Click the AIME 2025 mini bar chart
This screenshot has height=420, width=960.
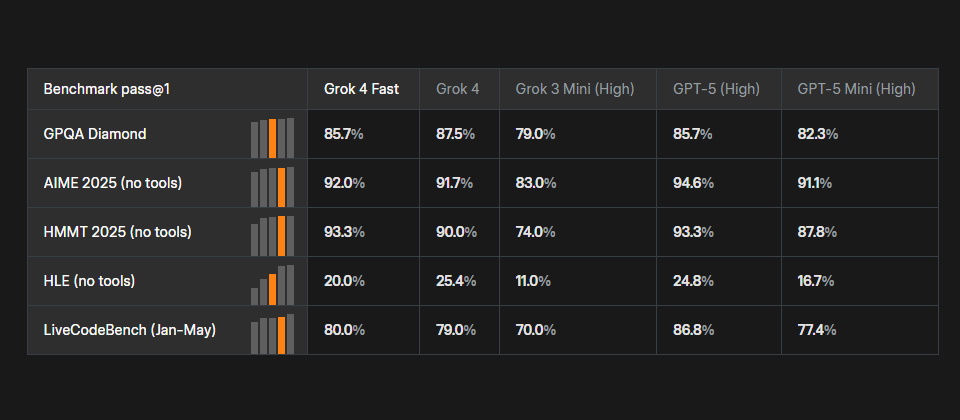pyautogui.click(x=272, y=187)
